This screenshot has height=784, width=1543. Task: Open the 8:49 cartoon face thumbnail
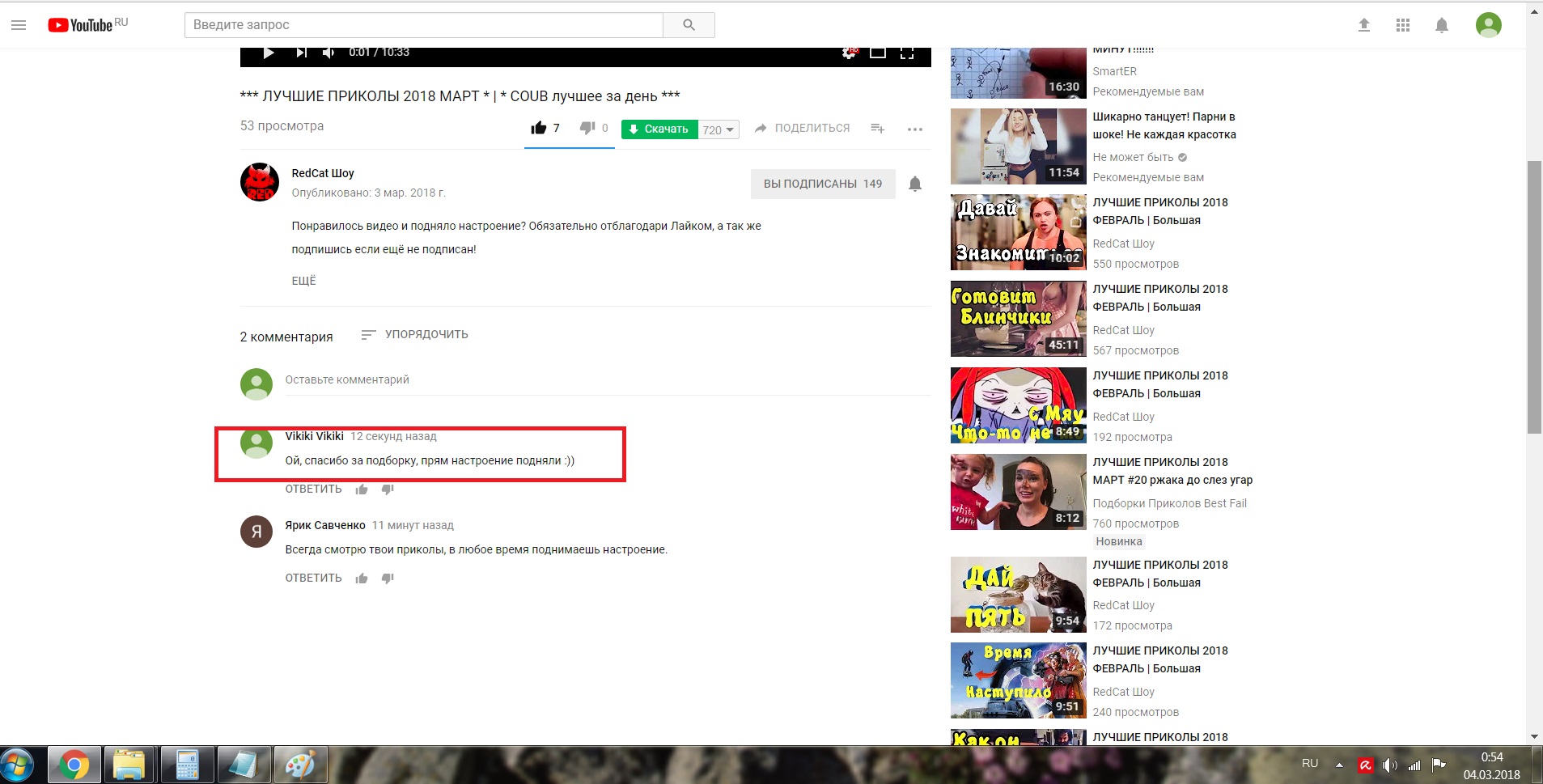point(1019,405)
